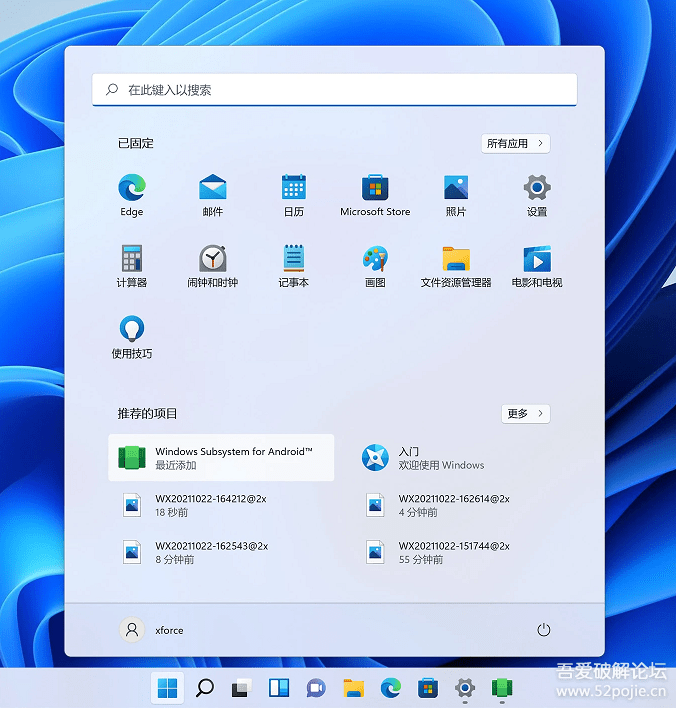Open 入门 get started recommendation
676x708 pixels.
(x=464, y=457)
